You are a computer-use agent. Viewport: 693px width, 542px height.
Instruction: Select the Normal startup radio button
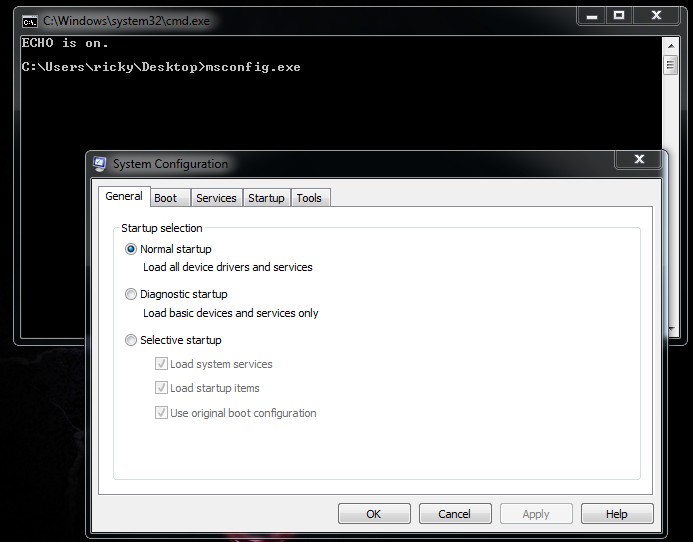click(131, 249)
